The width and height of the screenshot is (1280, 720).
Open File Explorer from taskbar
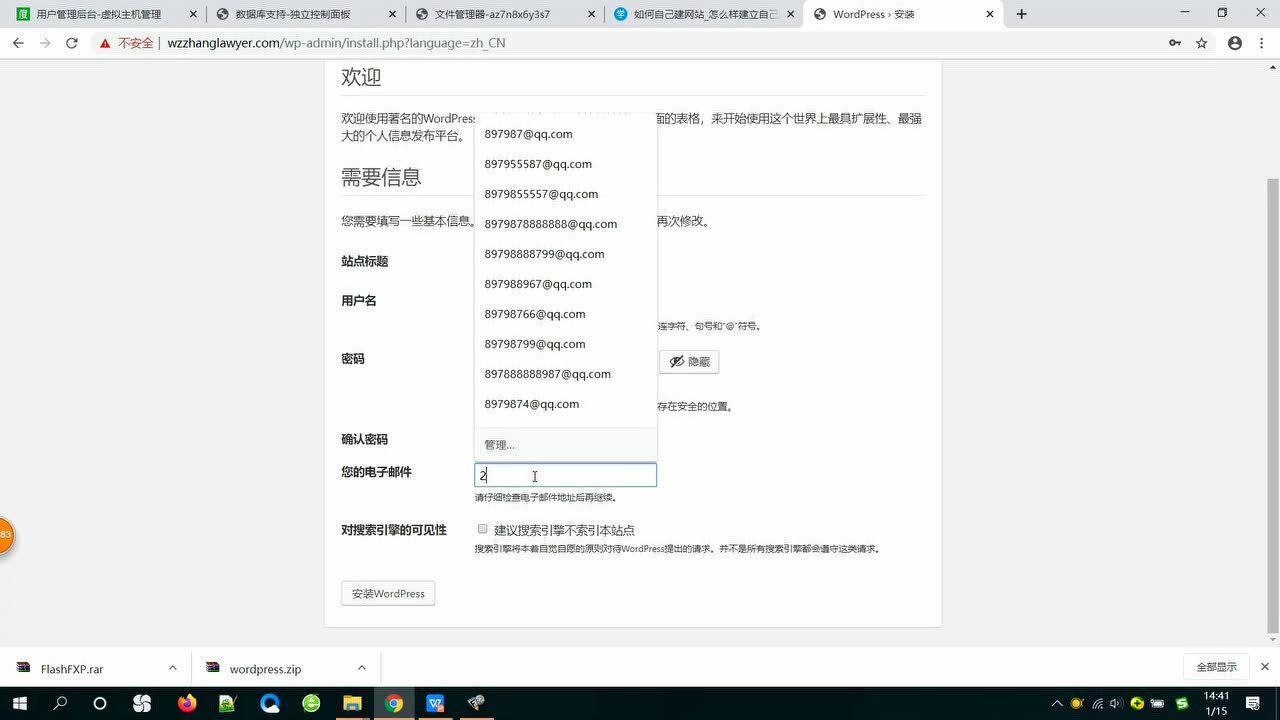point(352,703)
